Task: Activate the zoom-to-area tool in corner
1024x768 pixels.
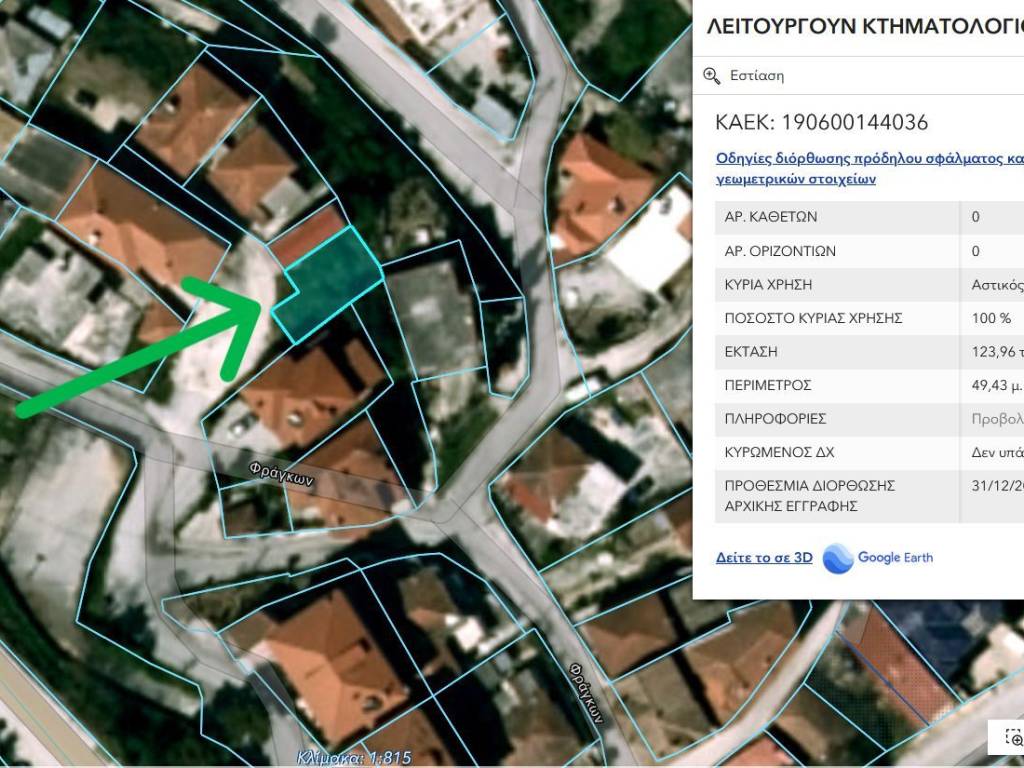Action: coord(1011,737)
